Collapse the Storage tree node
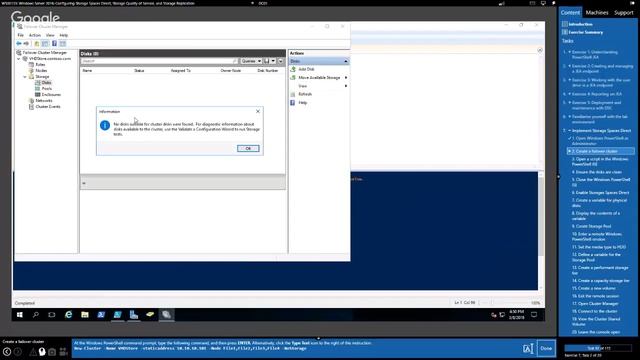The width and height of the screenshot is (640, 360). 25,77
